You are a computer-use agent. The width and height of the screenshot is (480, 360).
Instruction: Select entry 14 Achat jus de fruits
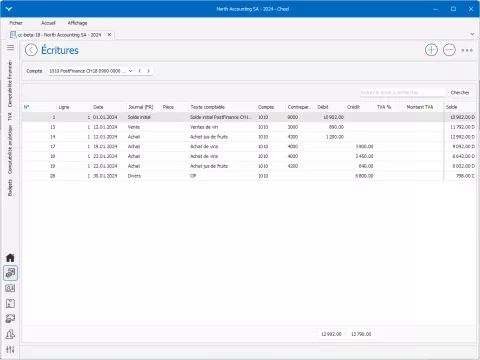click(x=249, y=137)
